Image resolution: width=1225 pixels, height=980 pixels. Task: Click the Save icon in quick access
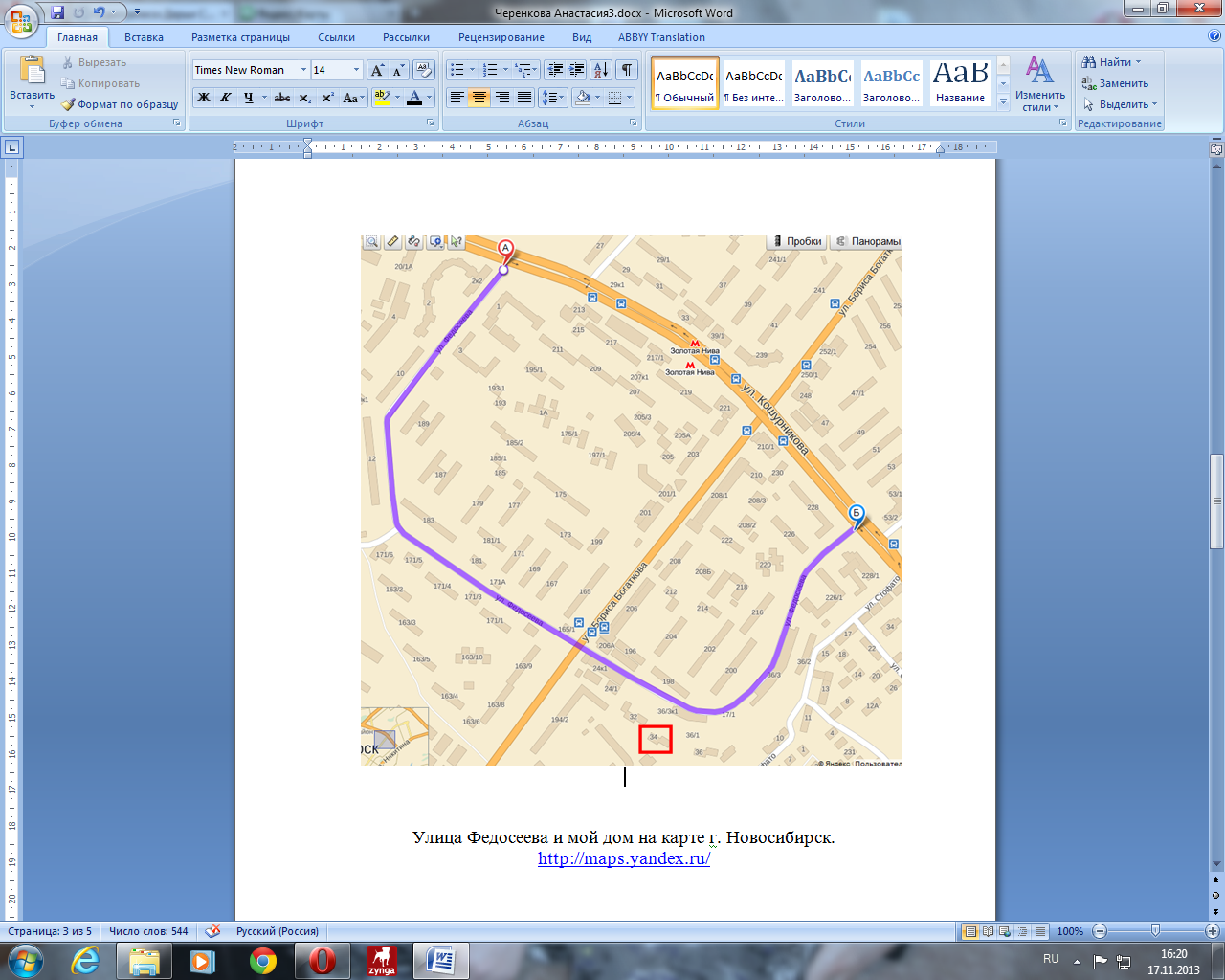57,12
